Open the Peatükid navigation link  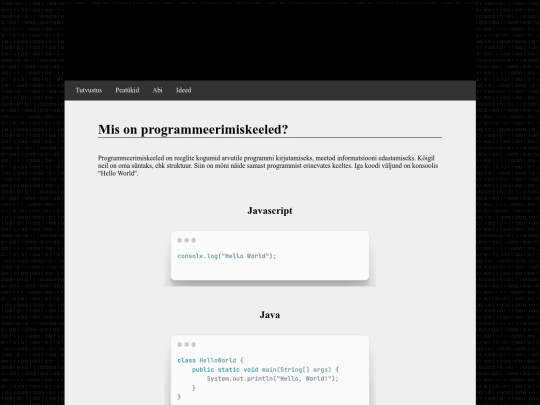point(127,90)
